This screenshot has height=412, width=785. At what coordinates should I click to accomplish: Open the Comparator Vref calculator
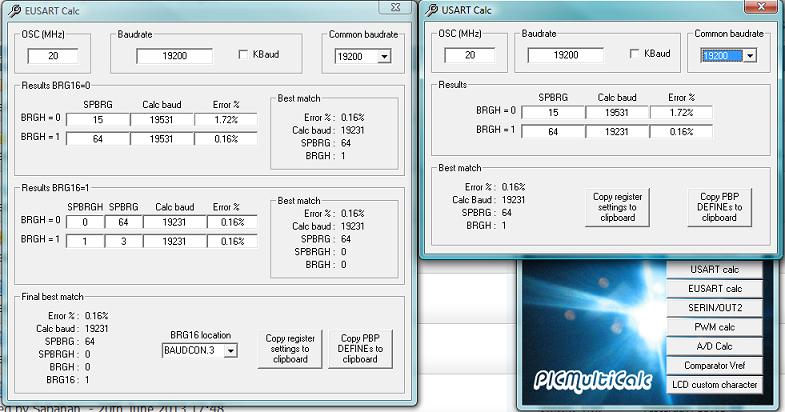[715, 365]
